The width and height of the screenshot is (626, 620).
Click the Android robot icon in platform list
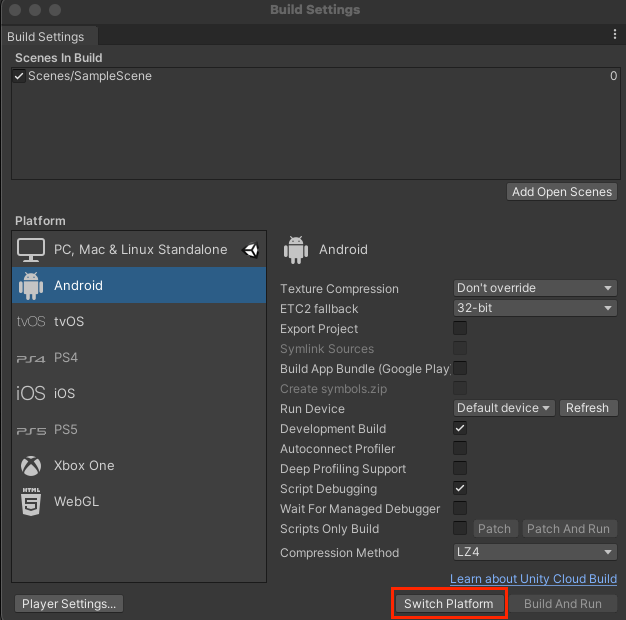pyautogui.click(x=31, y=285)
